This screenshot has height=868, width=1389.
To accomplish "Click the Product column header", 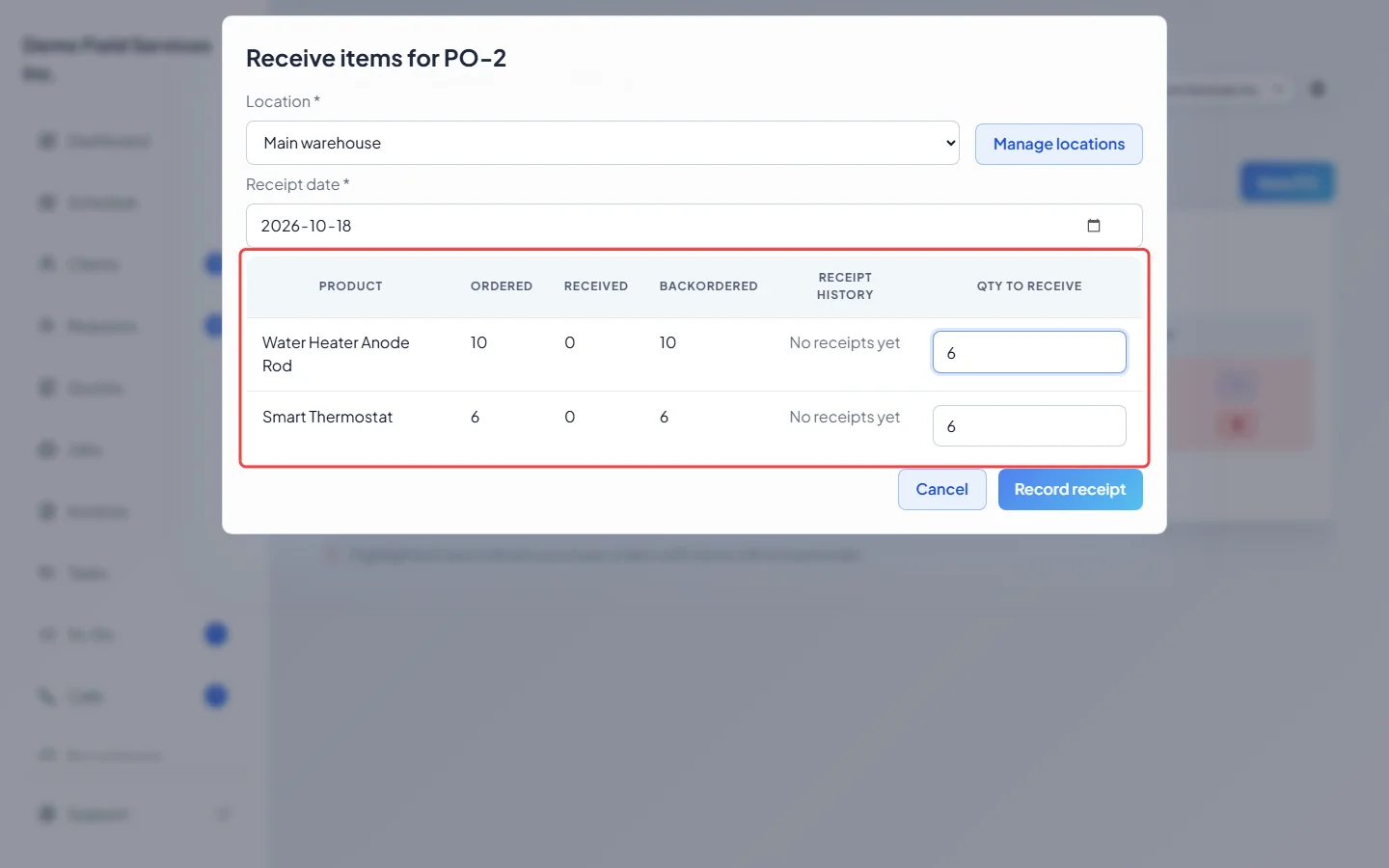I will tap(351, 286).
